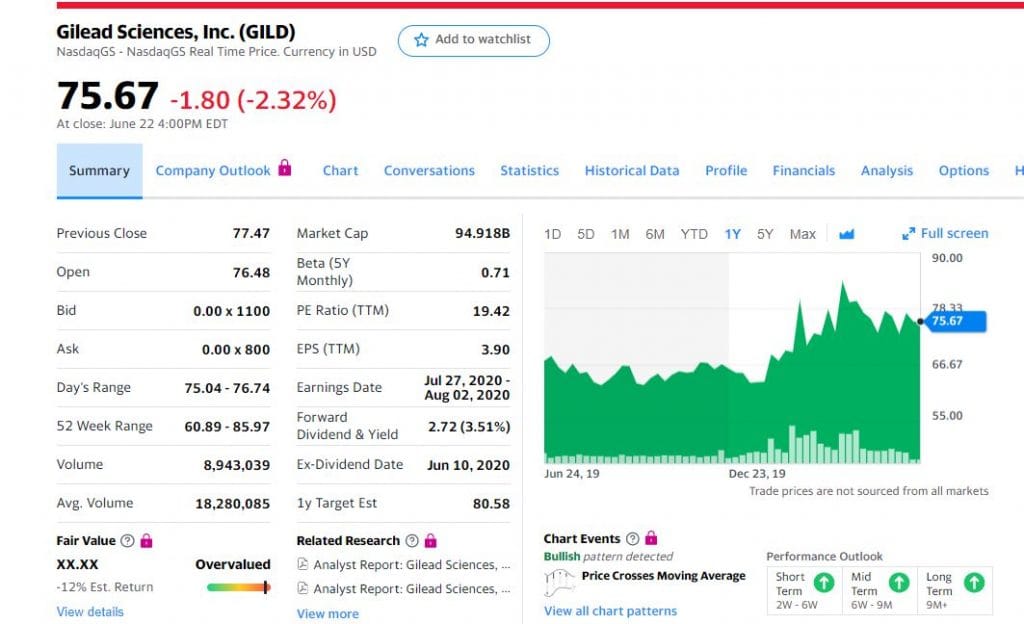Click View more under Related Research
1024x624 pixels.
[x=328, y=614]
